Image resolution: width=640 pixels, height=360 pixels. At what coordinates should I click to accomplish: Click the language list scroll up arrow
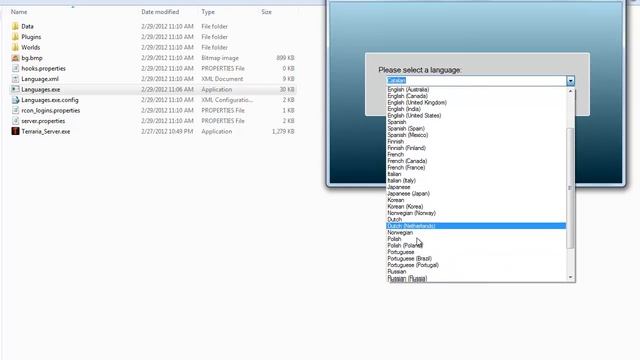point(570,91)
